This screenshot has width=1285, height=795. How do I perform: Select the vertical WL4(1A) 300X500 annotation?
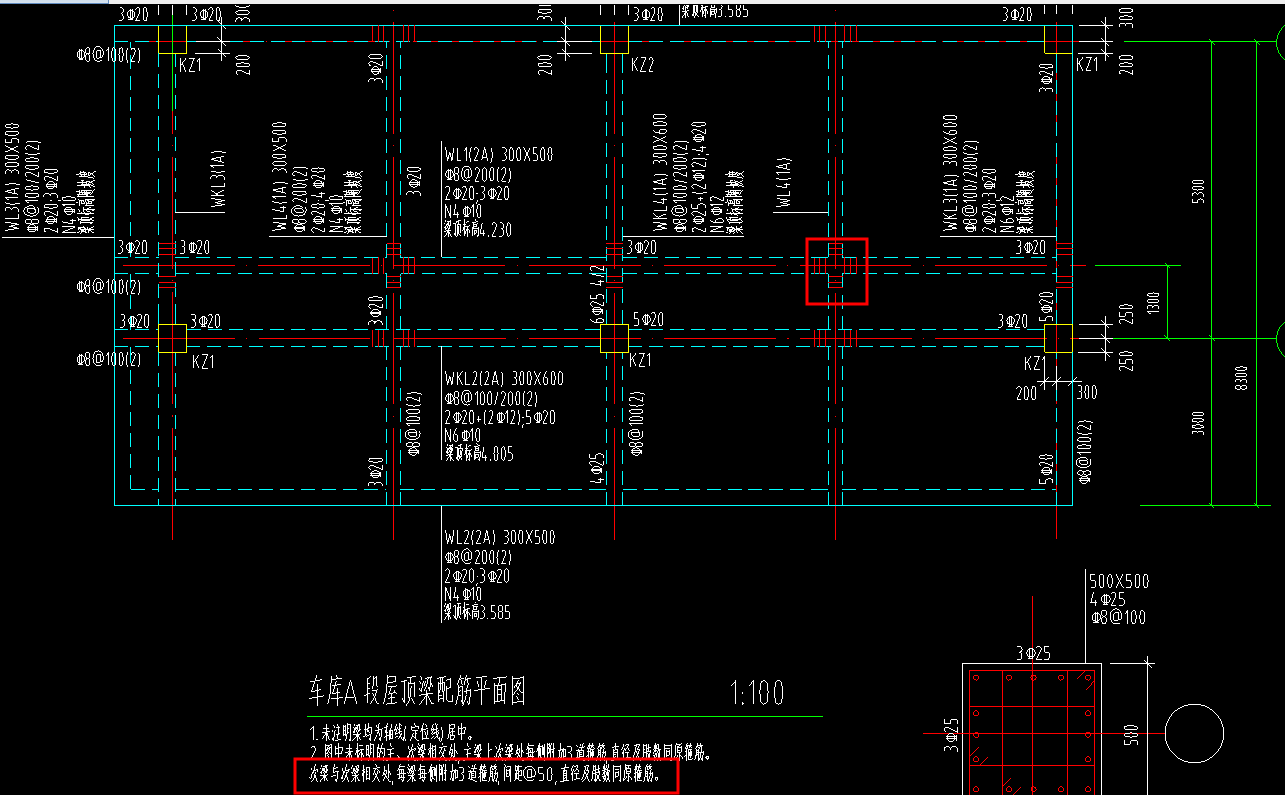(x=279, y=176)
